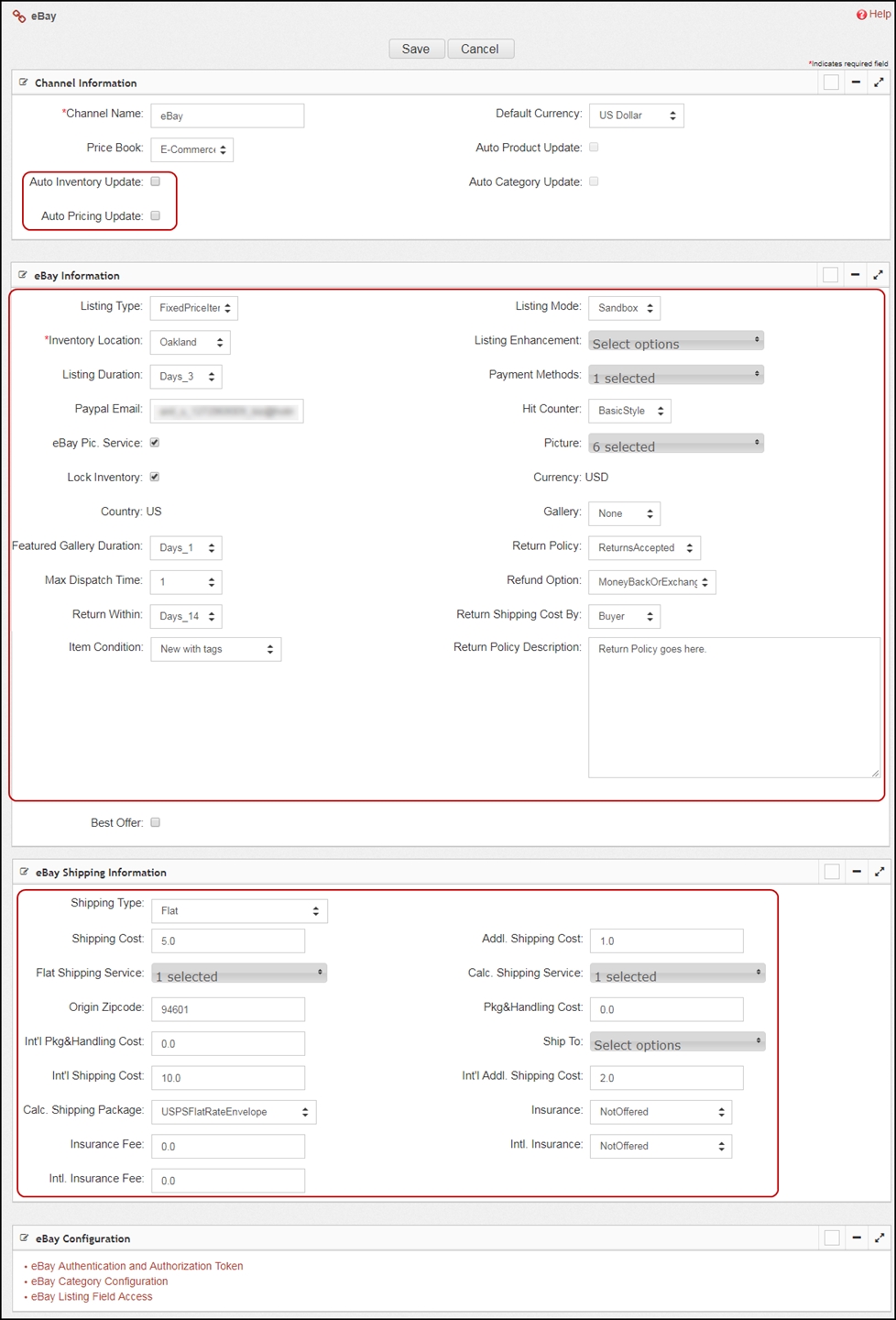Open Intl. Insurance dropdown
This screenshot has width=896, height=1320.
[661, 1147]
